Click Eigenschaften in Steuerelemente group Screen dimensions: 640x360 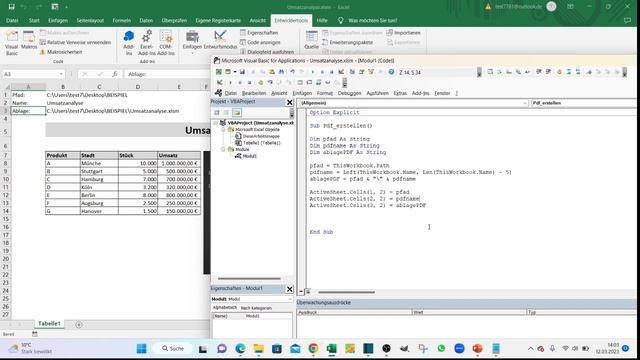point(259,33)
